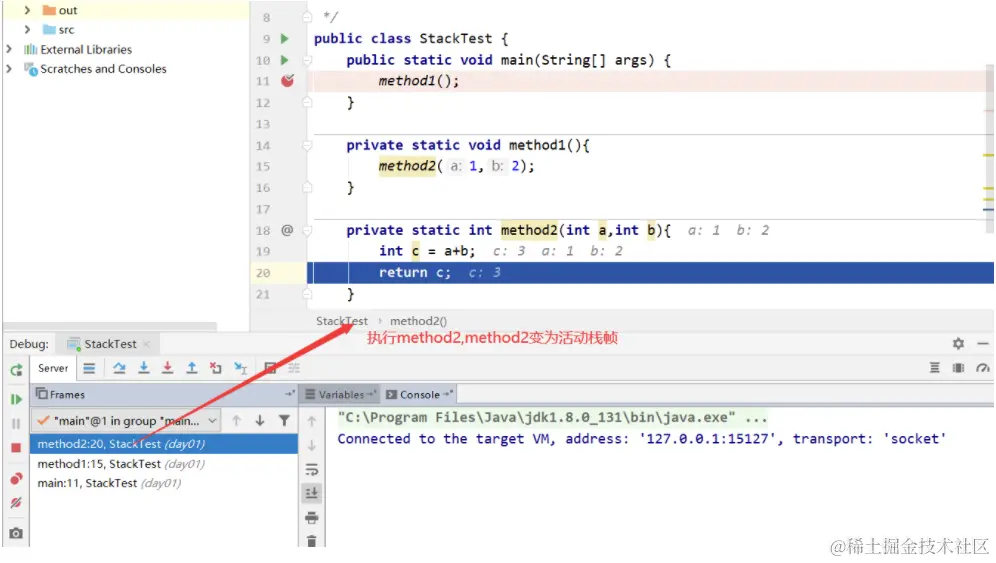Click the arrow icon at the Frames header's right end
The width and height of the screenshot is (996, 563).
tap(290, 394)
